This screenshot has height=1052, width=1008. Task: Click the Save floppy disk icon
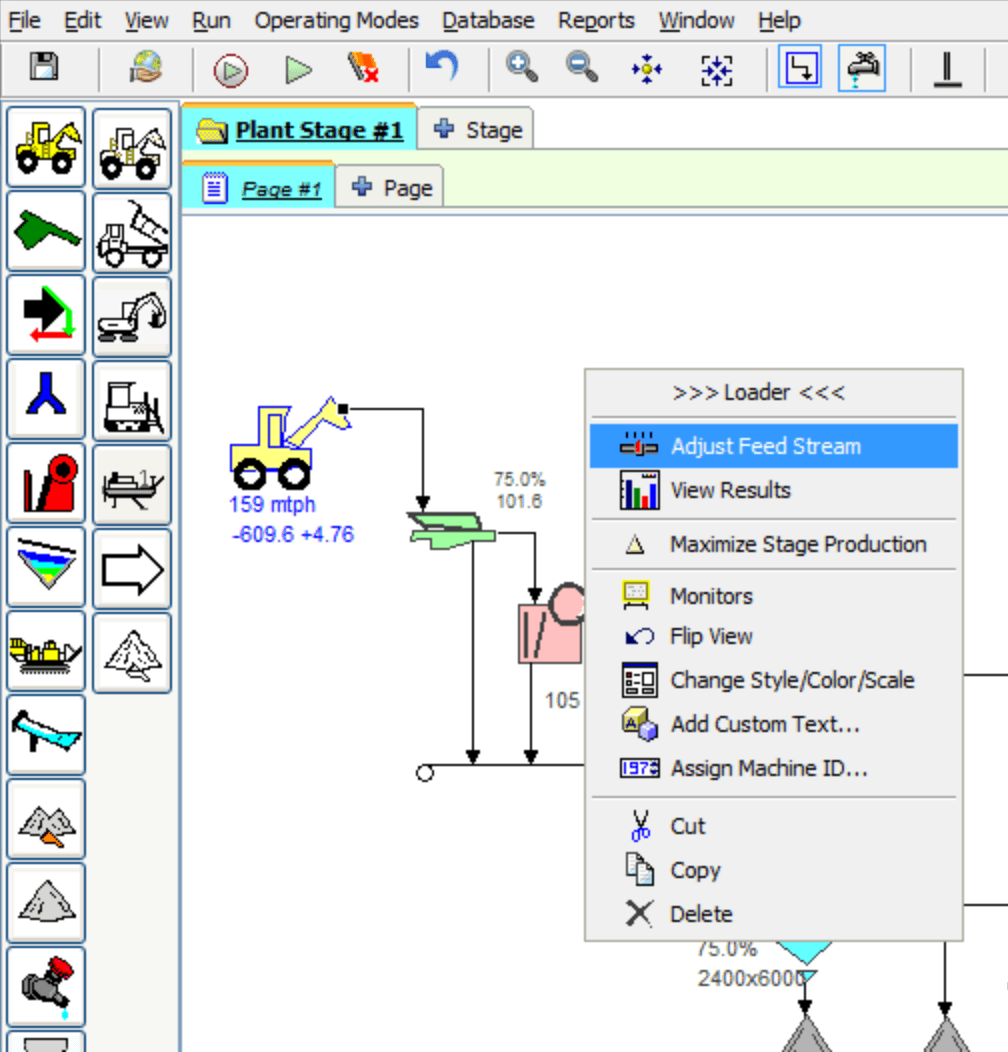coord(44,68)
